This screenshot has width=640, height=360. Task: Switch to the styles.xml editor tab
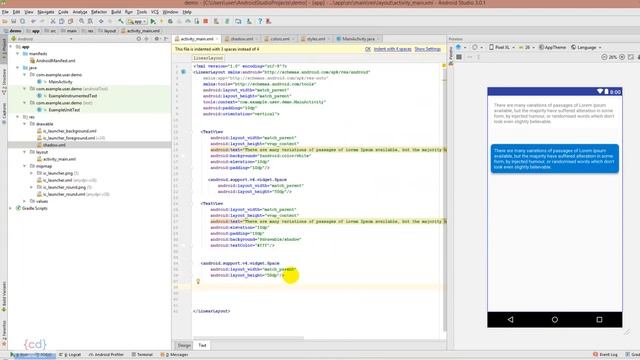[316, 39]
